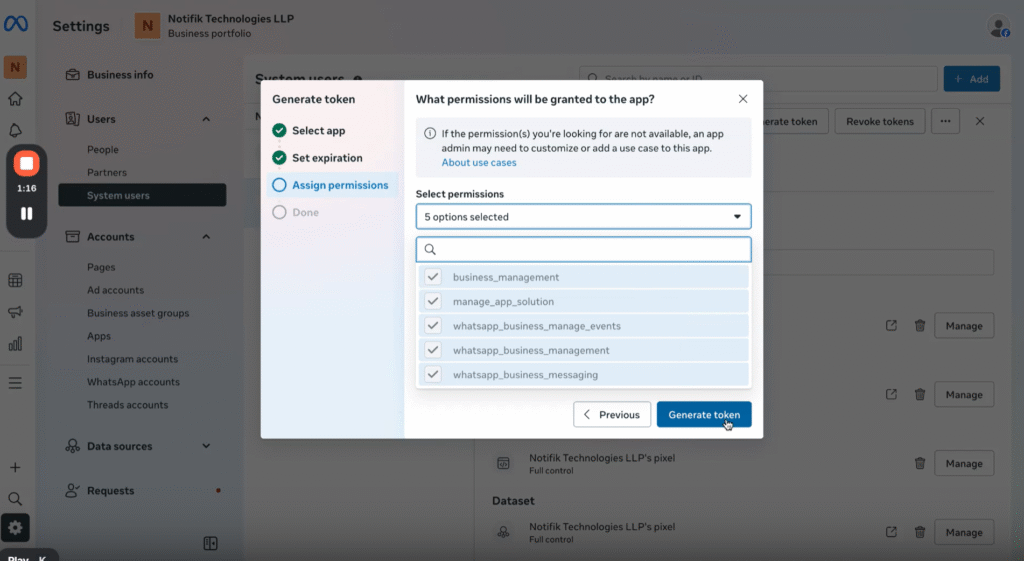Viewport: 1024px width, 561px height.
Task: Click the permissions search field
Action: pos(590,250)
